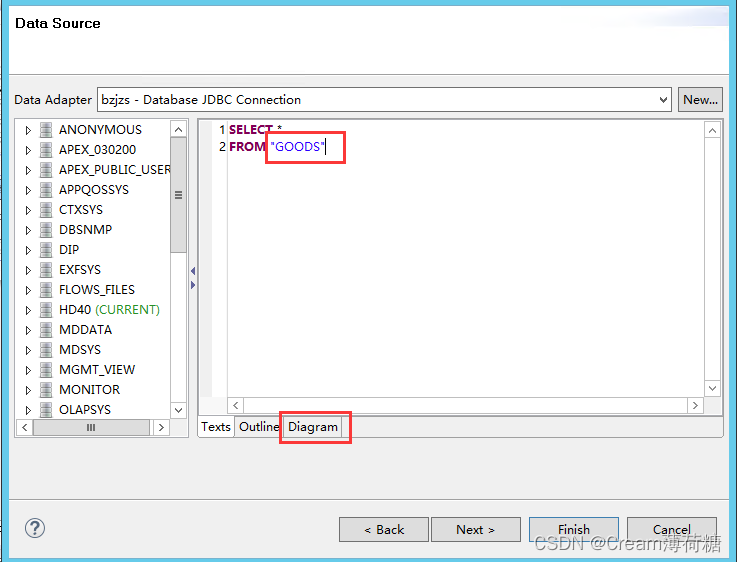Collapse the schema panel with left sash arrow
The image size is (737, 562).
click(x=193, y=271)
